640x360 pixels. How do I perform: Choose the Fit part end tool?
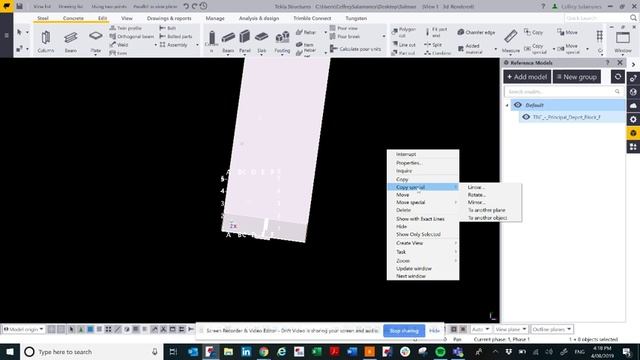436,32
